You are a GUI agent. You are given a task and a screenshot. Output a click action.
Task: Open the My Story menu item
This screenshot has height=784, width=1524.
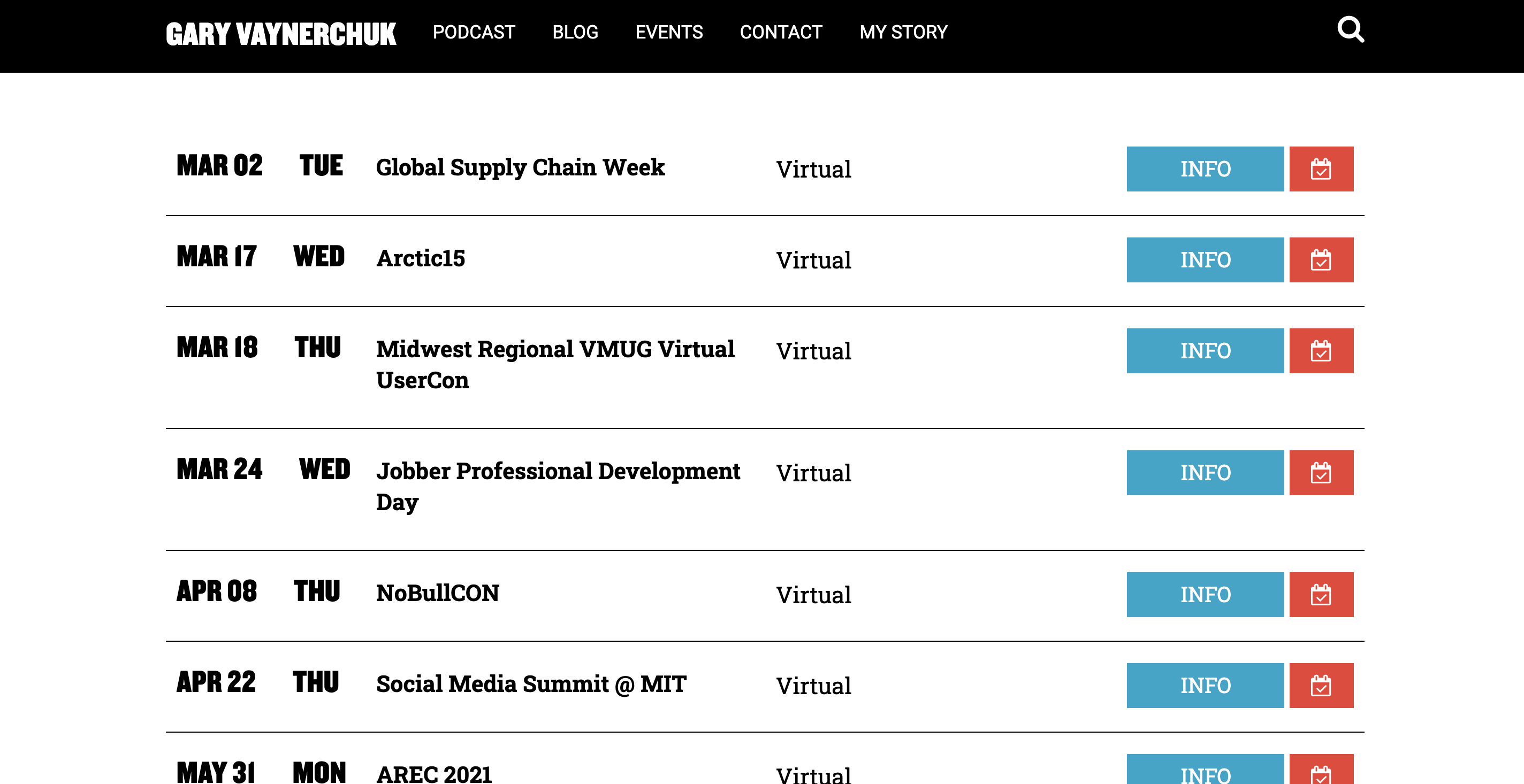click(x=903, y=32)
